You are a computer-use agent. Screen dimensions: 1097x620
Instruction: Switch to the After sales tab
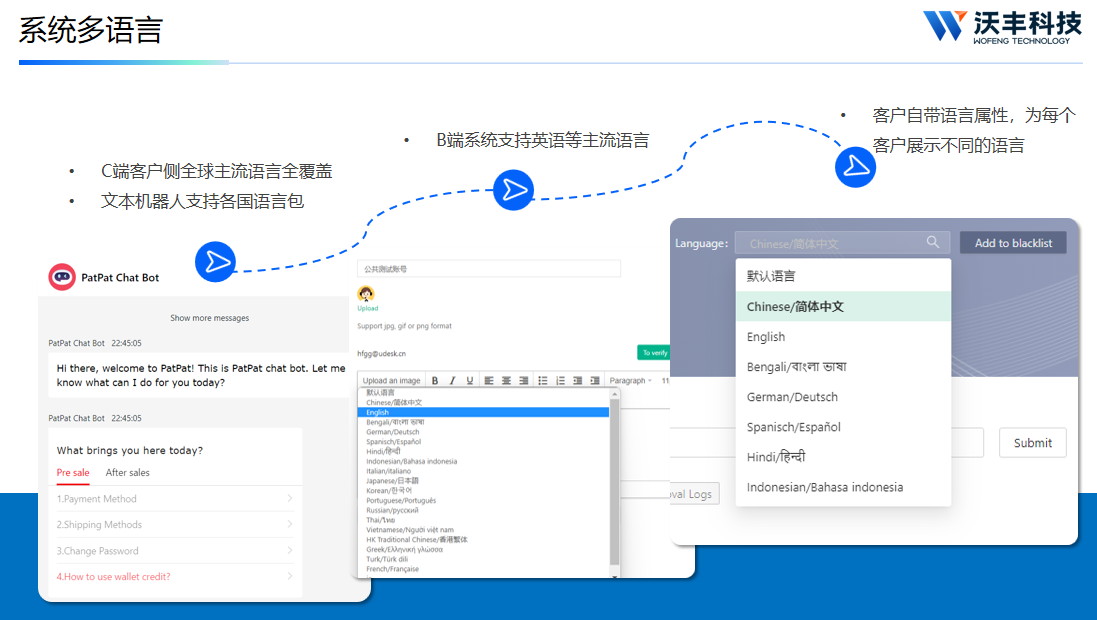click(x=128, y=473)
